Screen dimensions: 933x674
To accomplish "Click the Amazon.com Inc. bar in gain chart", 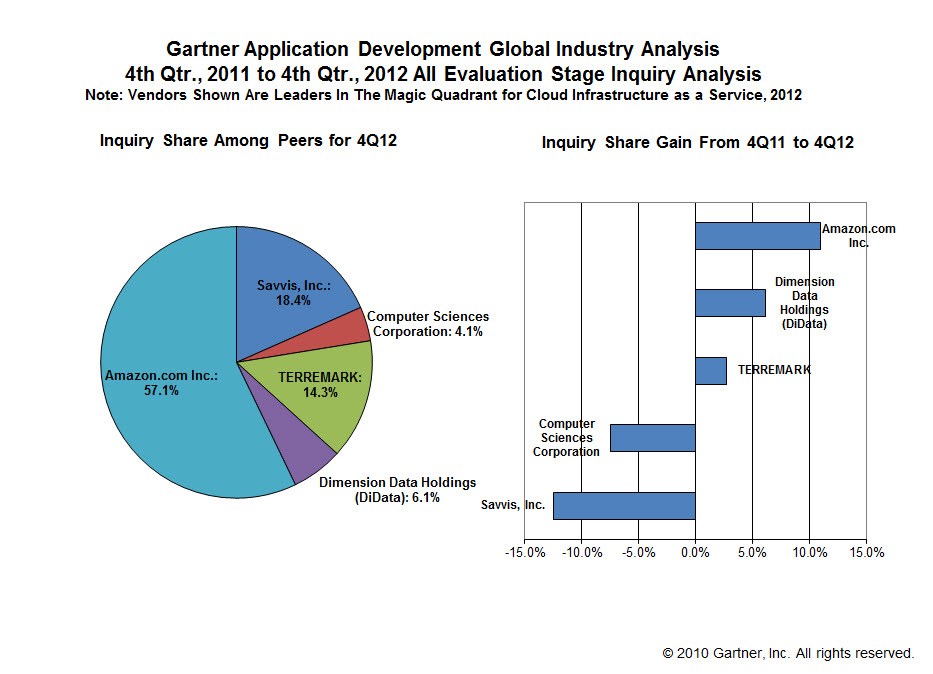I will 757,236.
